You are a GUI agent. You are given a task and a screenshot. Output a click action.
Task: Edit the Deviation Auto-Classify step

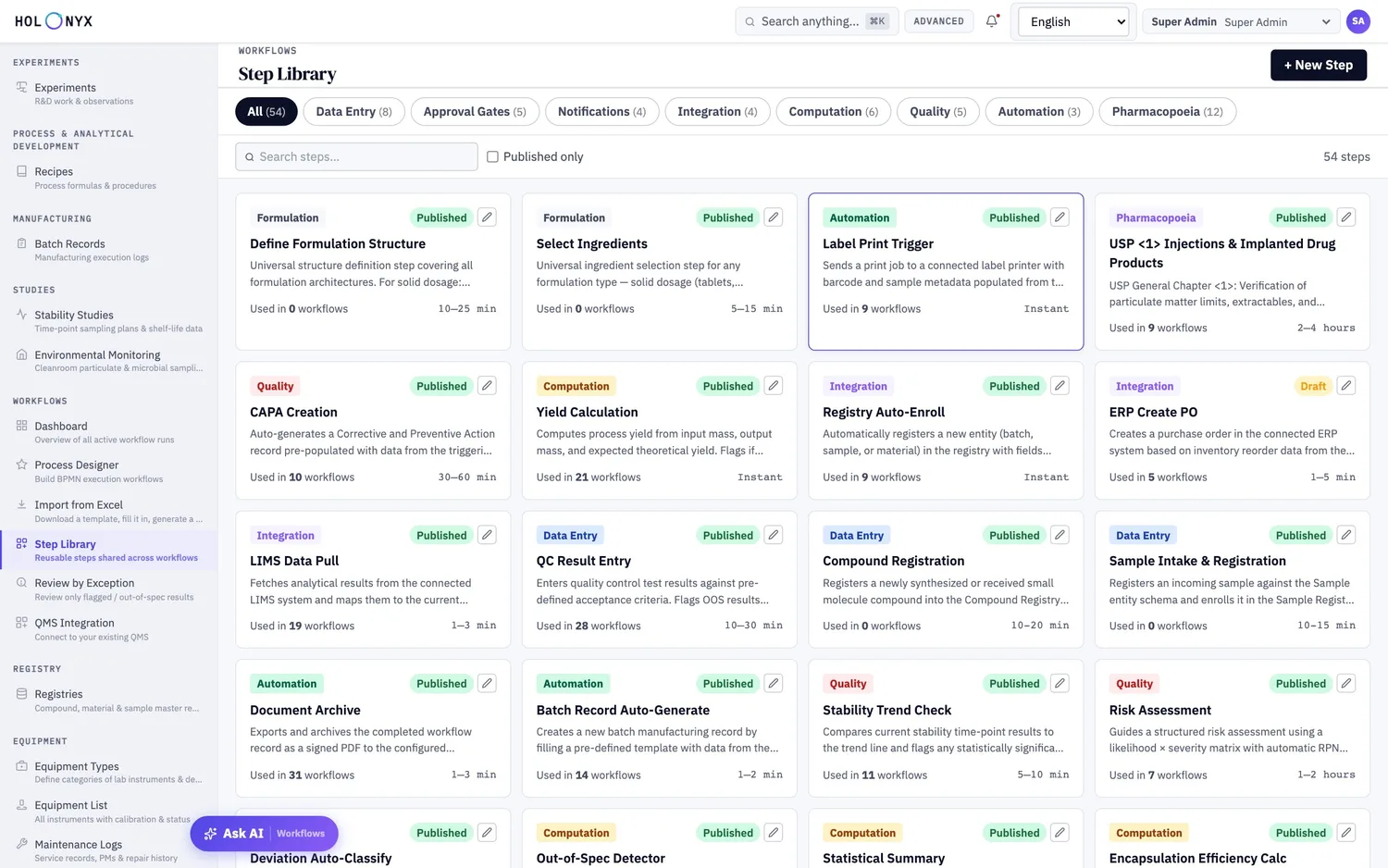(487, 833)
